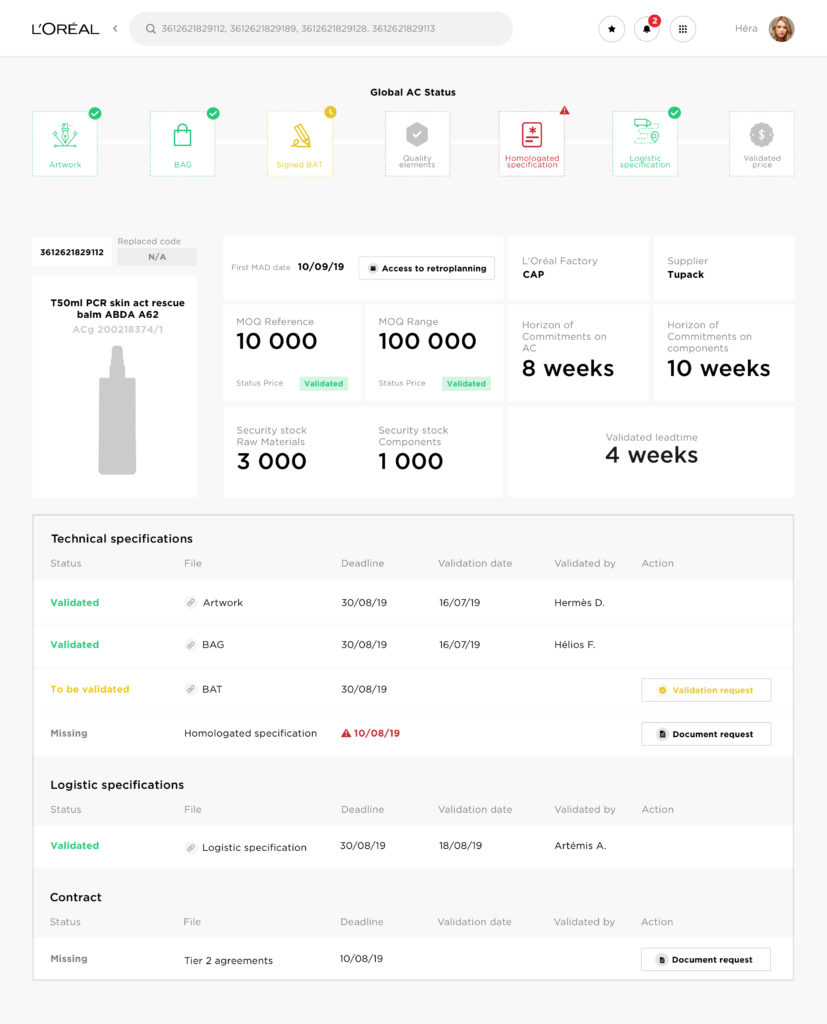Select the Homologated specification status step

pos(532,144)
